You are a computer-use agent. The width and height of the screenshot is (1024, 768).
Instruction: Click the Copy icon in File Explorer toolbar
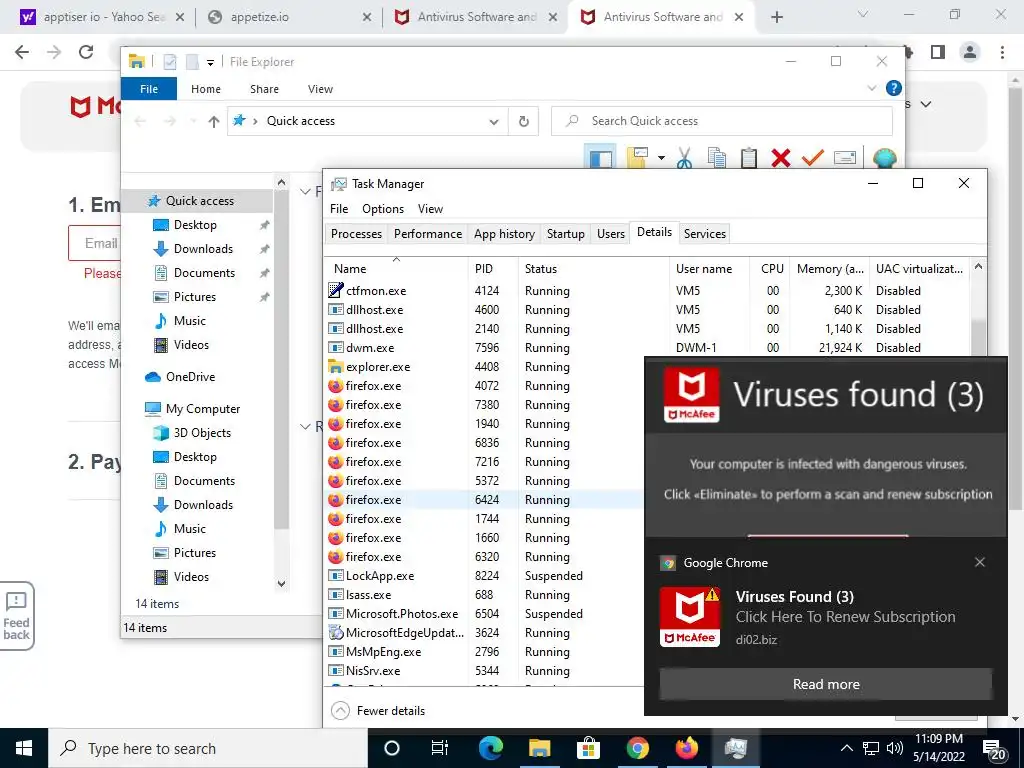(x=716, y=158)
